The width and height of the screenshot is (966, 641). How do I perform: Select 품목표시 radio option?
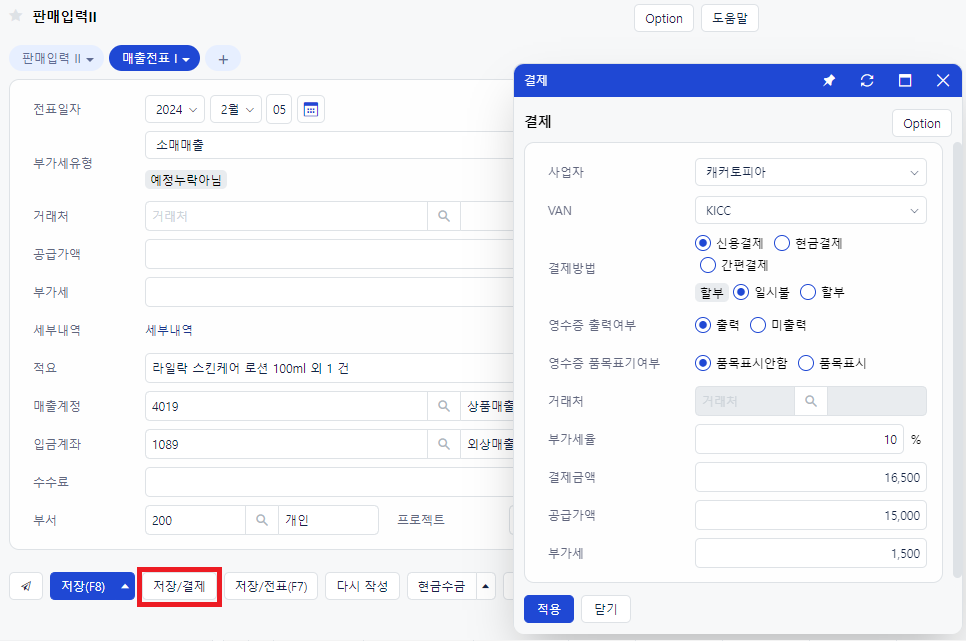(x=806, y=363)
